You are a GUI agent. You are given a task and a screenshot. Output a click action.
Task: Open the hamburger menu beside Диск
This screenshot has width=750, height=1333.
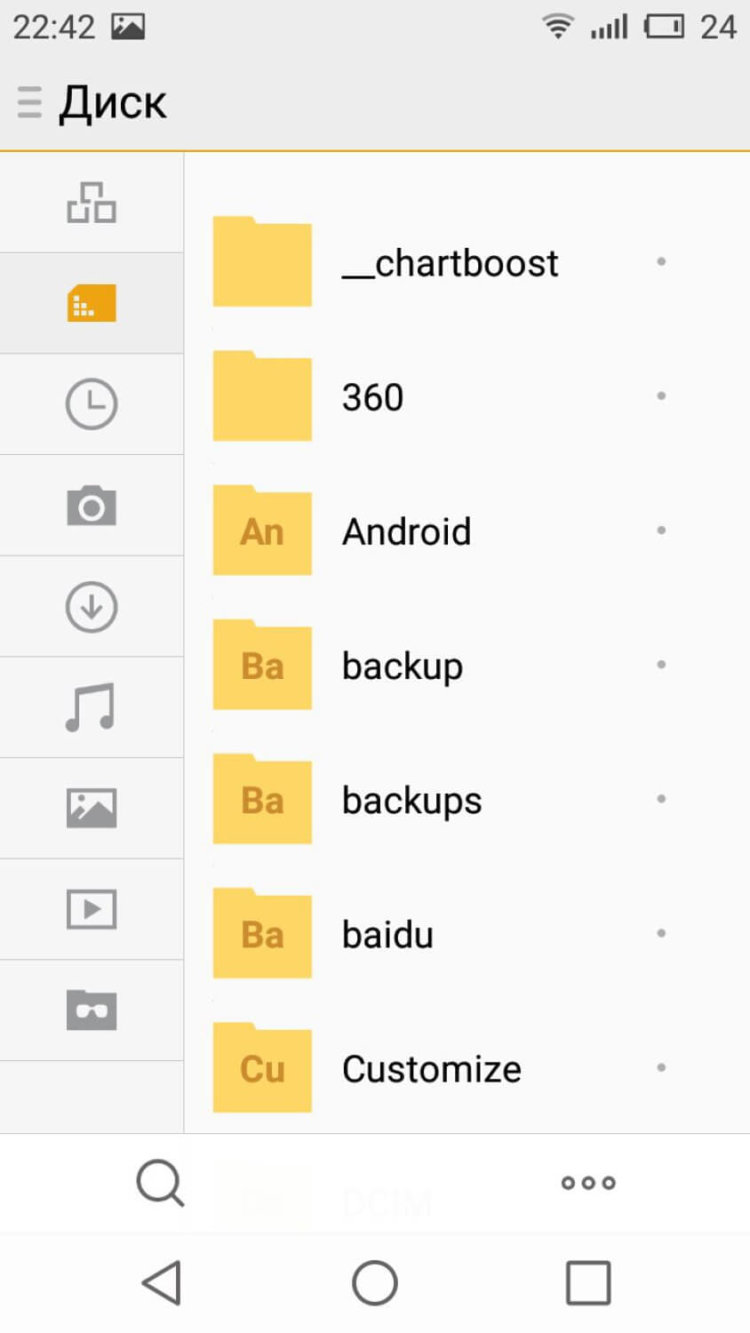point(30,103)
